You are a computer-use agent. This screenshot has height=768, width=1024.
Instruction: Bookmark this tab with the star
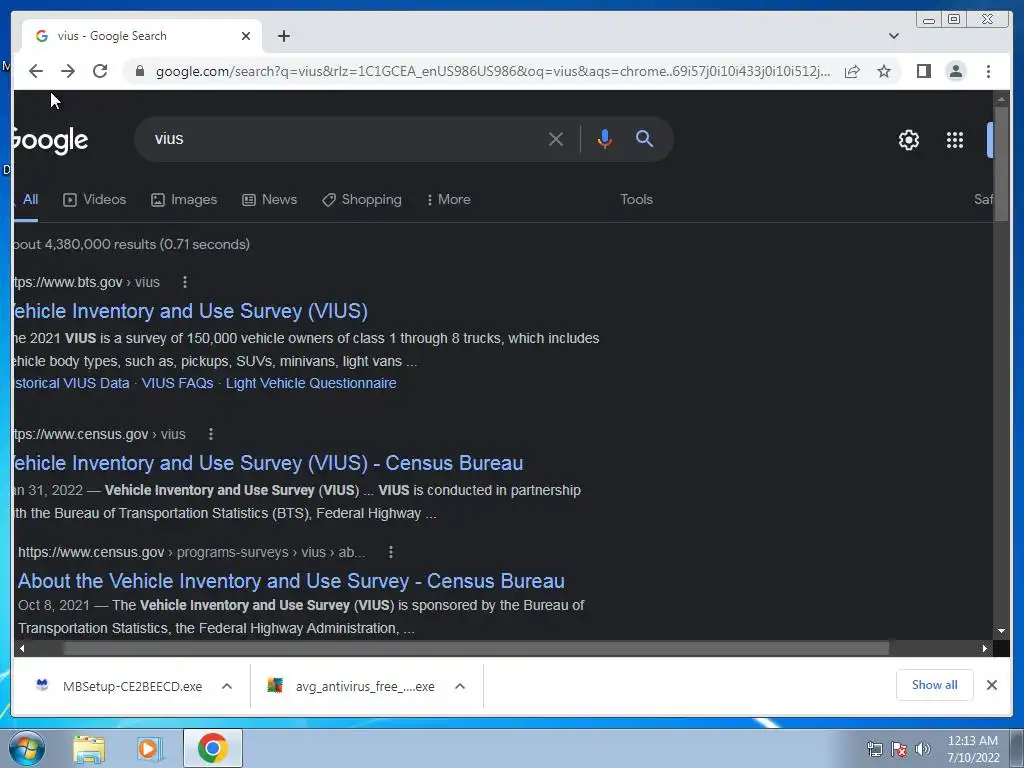[884, 71]
